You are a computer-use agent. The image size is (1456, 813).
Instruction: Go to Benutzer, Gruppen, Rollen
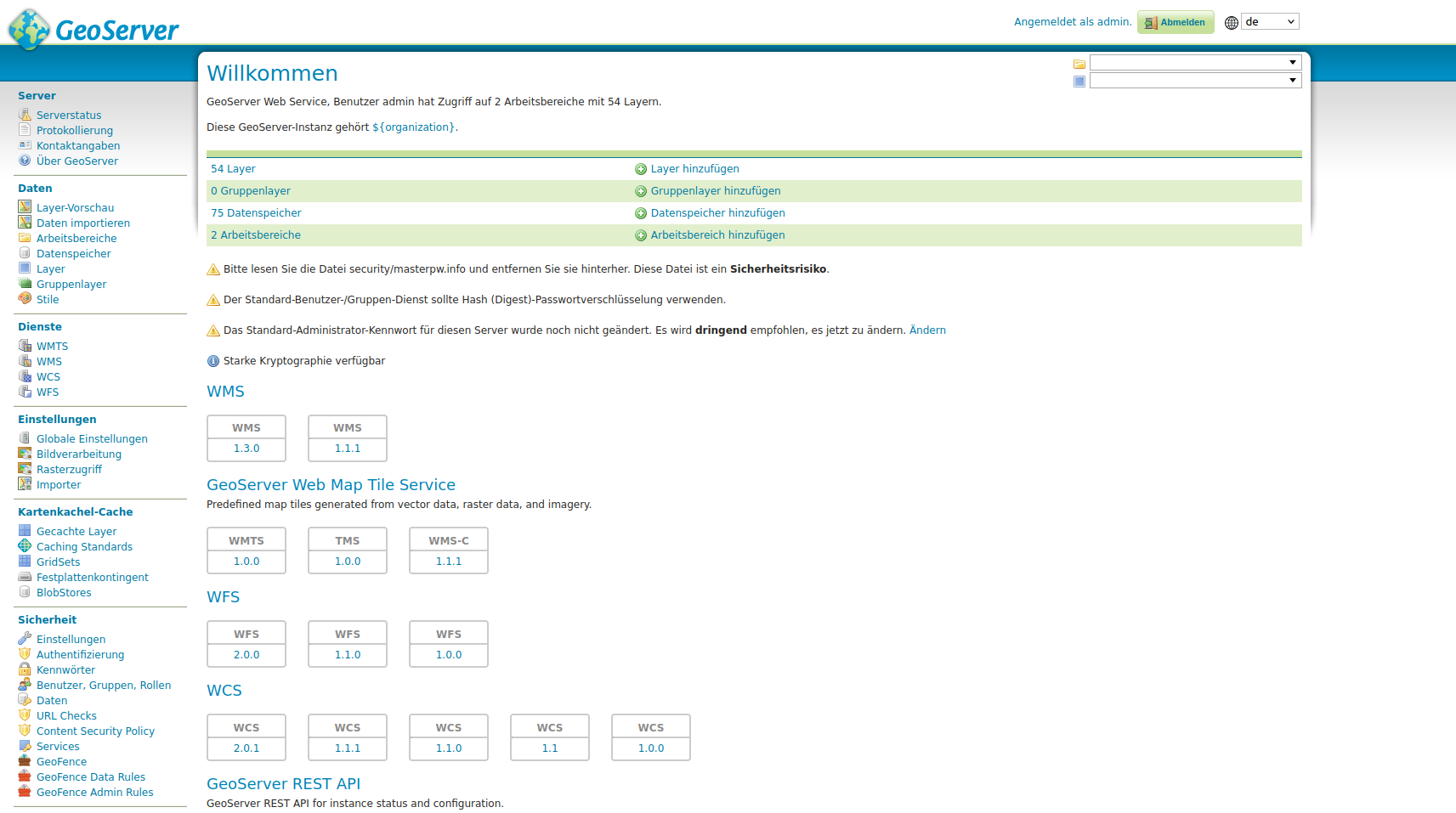tap(104, 686)
